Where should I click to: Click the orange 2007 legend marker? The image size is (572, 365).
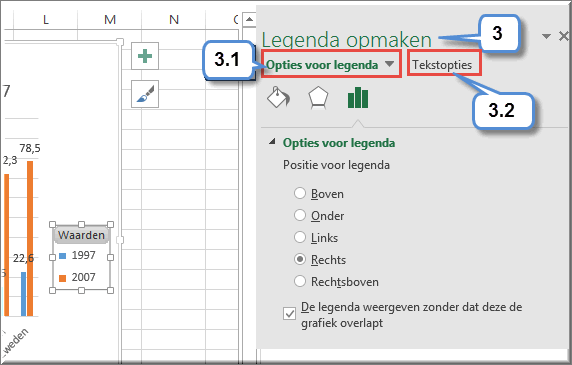tap(62, 278)
